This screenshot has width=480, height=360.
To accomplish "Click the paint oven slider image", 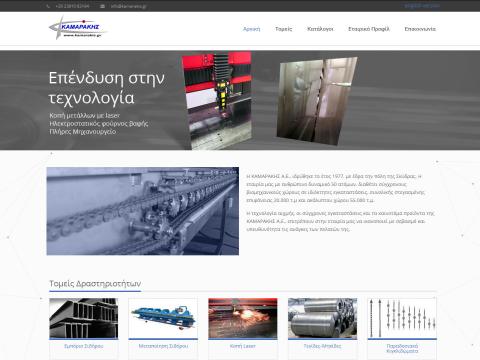I will [x=317, y=101].
